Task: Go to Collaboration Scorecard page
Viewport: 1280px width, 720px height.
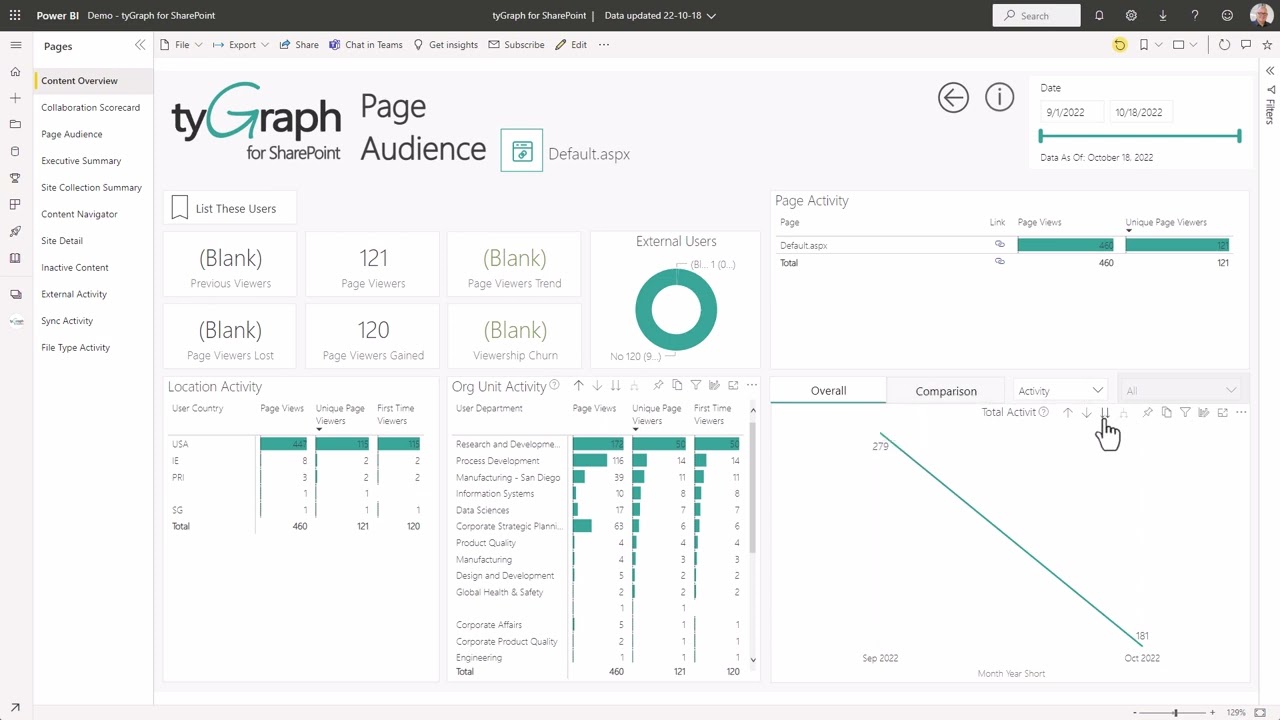Action: pos(91,107)
